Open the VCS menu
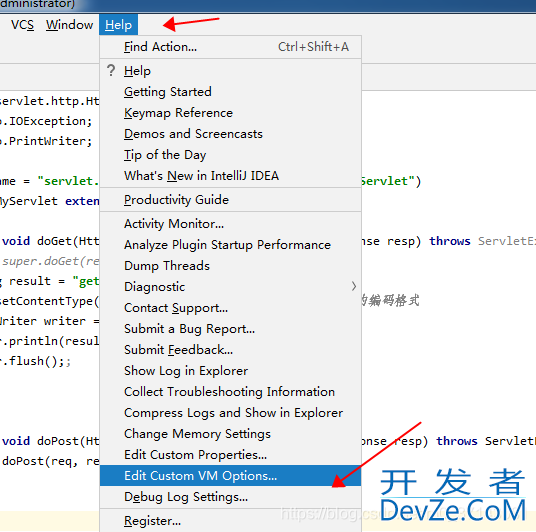The image size is (536, 532). (23, 25)
